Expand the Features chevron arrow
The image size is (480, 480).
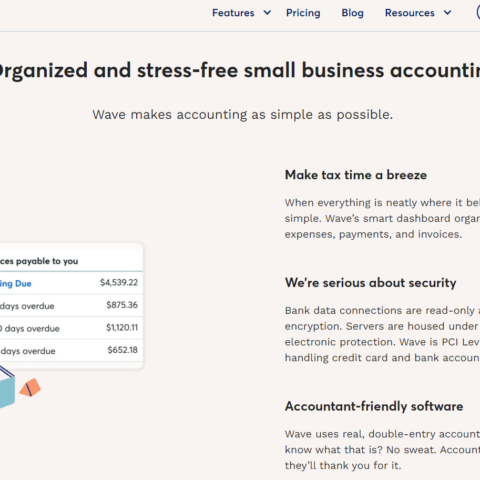coord(267,13)
